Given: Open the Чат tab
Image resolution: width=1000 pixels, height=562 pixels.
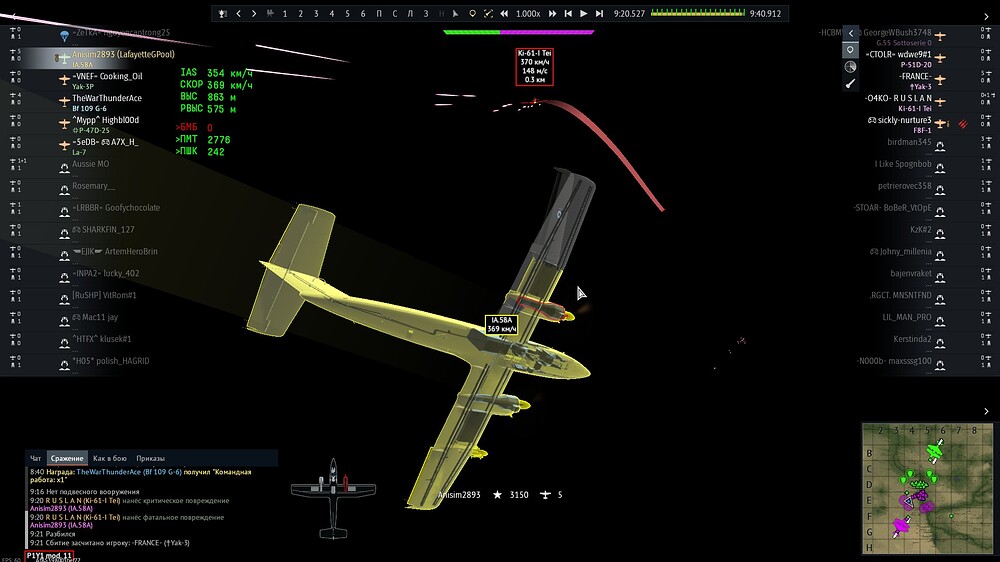Looking at the screenshot, I should coord(36,458).
